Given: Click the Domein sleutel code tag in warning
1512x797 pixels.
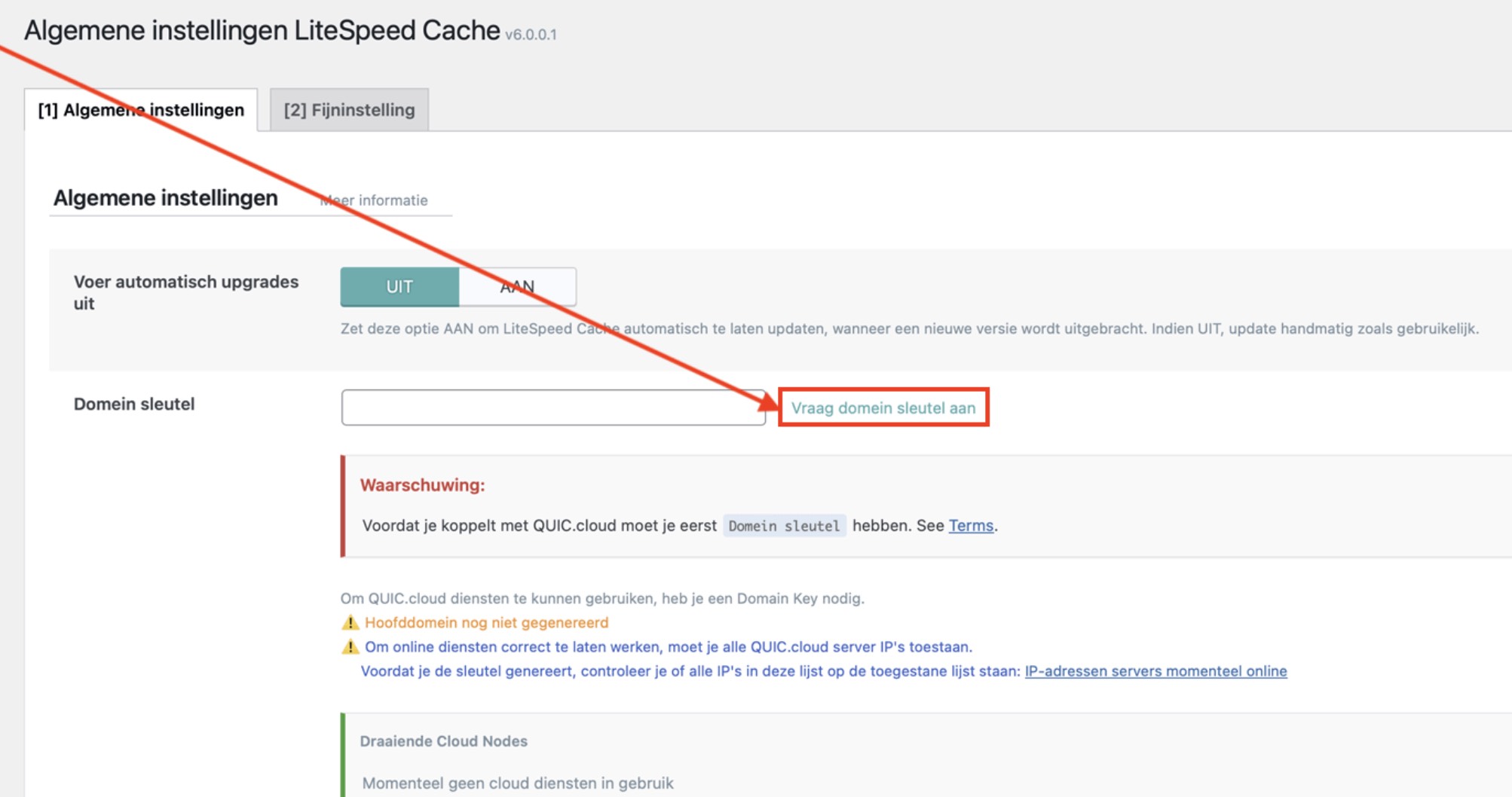Looking at the screenshot, I should (x=784, y=526).
